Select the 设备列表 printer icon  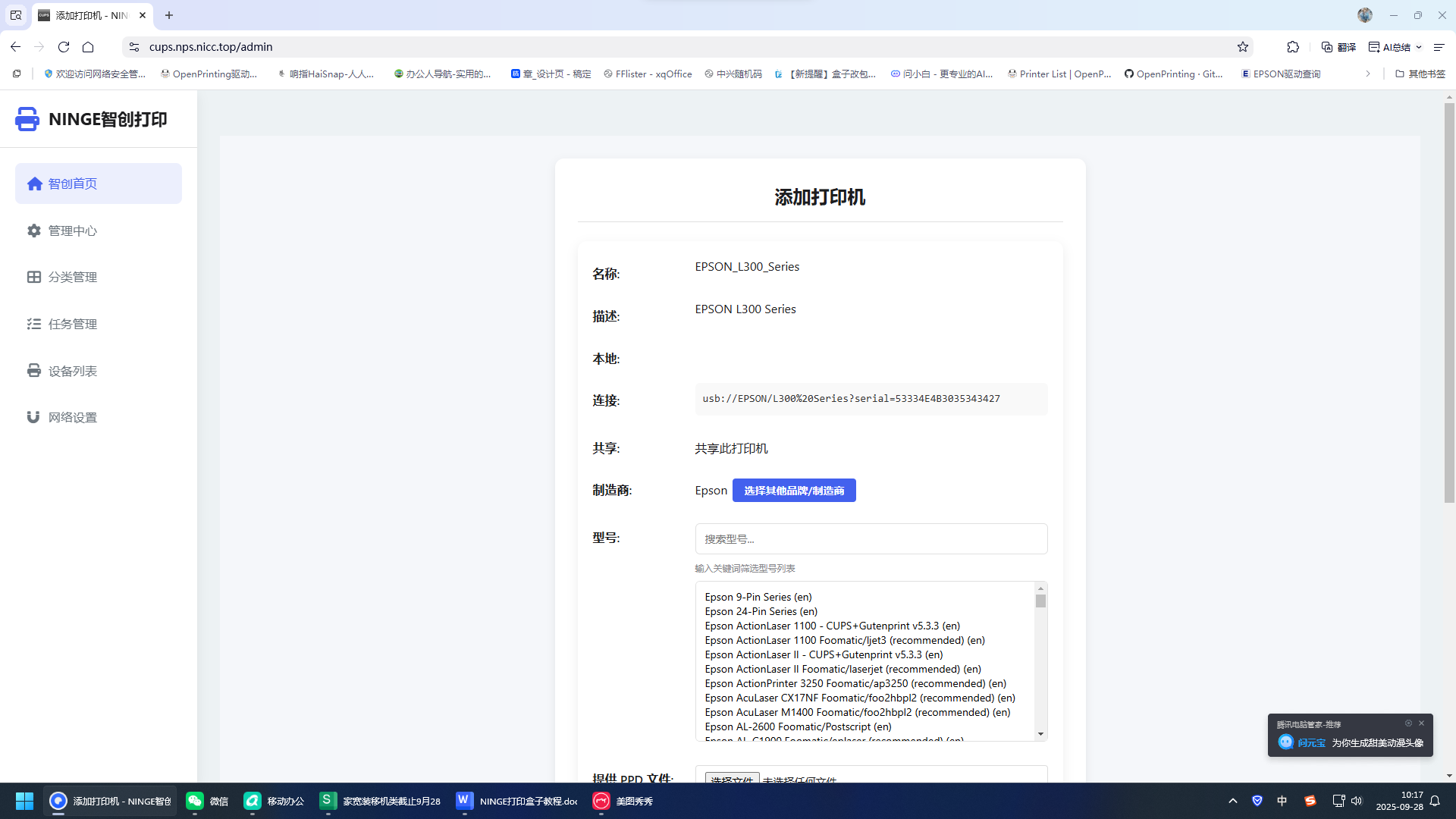point(34,371)
